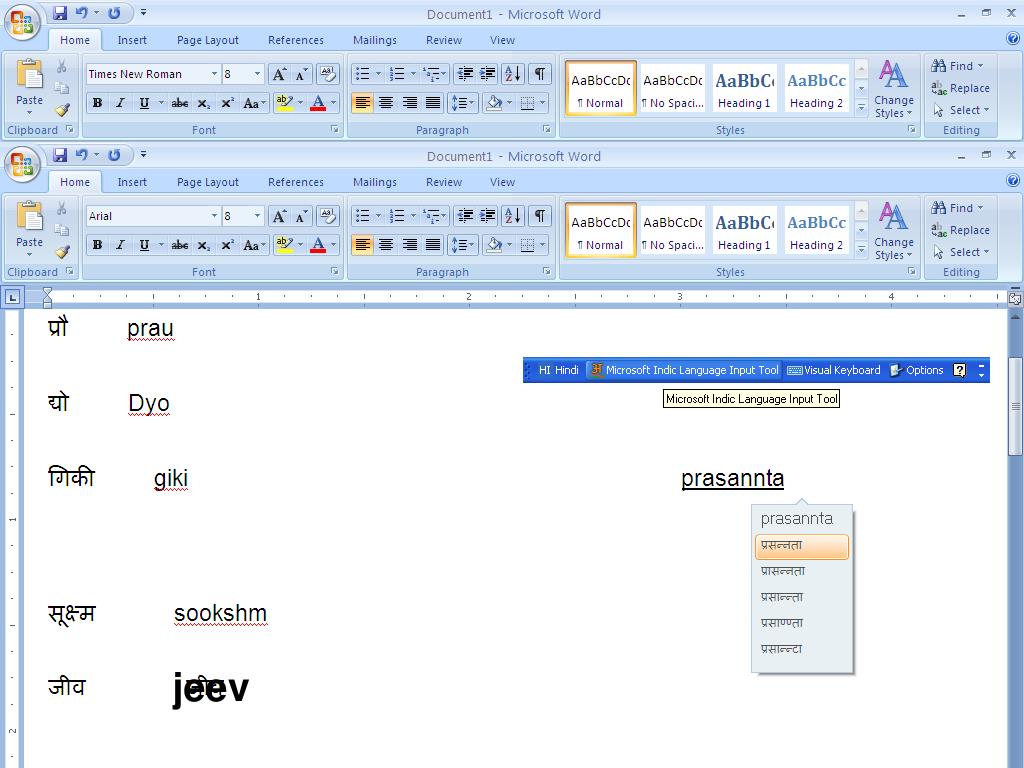The width and height of the screenshot is (1024, 768).
Task: Click Decrease Indent in the Arial ribbon
Action: click(x=465, y=216)
